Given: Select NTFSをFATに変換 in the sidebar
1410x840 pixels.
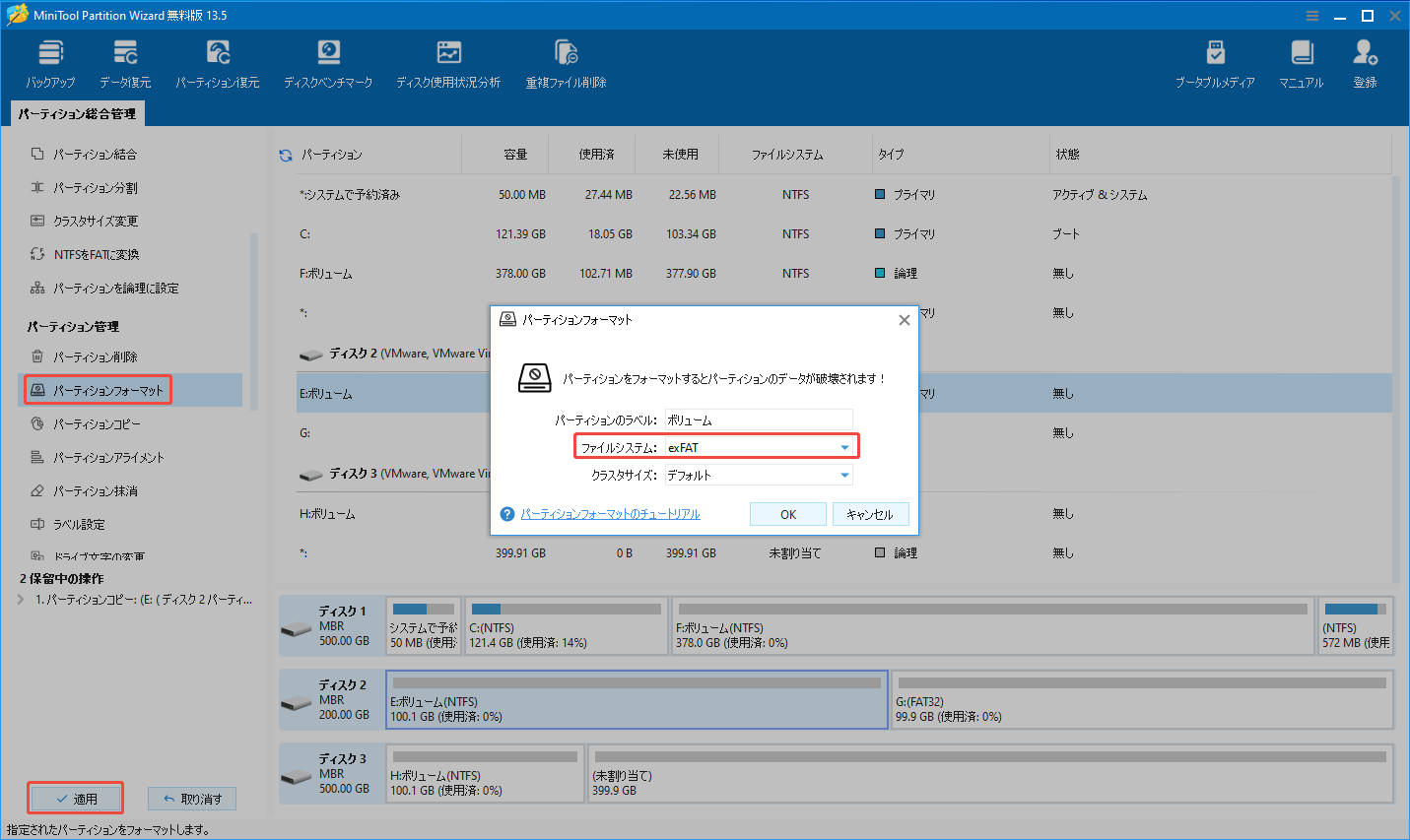Looking at the screenshot, I should tap(99, 254).
